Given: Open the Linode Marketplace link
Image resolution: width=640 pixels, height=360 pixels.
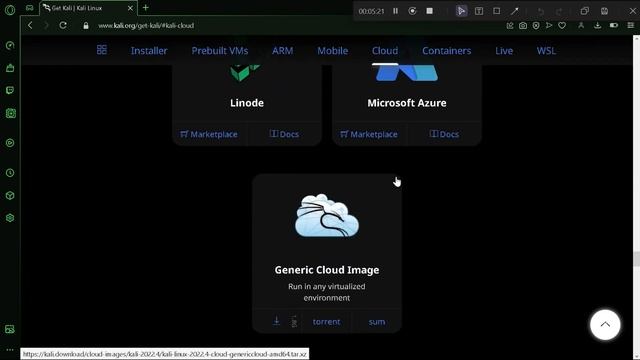Looking at the screenshot, I should coord(209,134).
